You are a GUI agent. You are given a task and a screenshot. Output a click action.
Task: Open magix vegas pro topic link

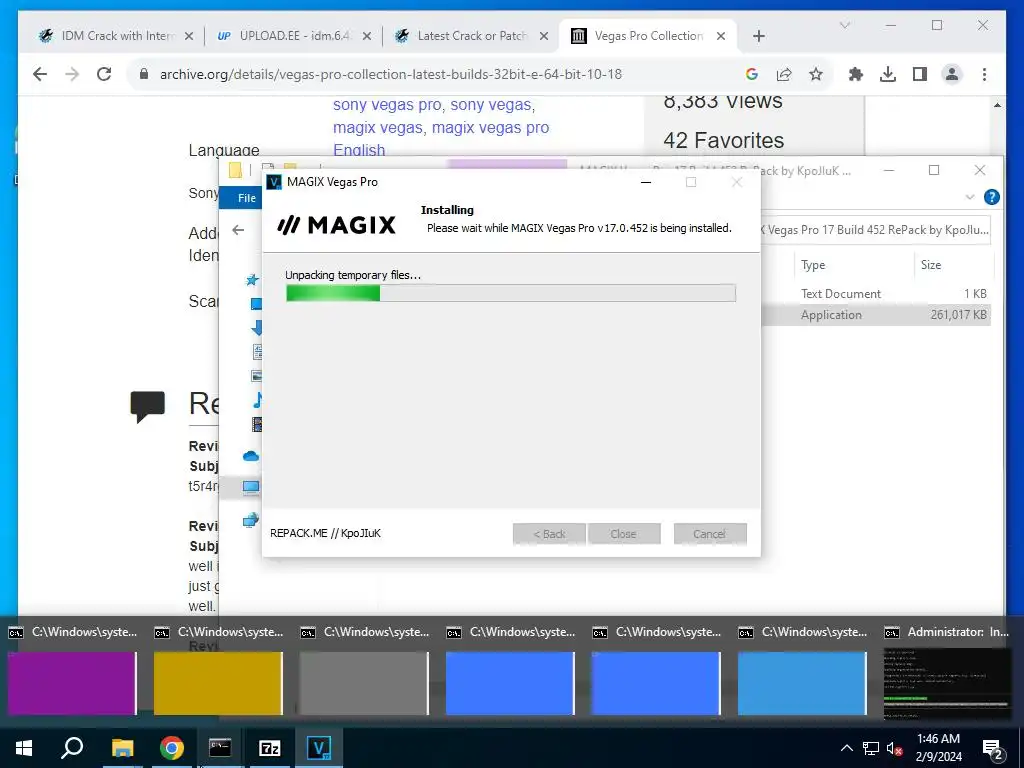tap(490, 127)
